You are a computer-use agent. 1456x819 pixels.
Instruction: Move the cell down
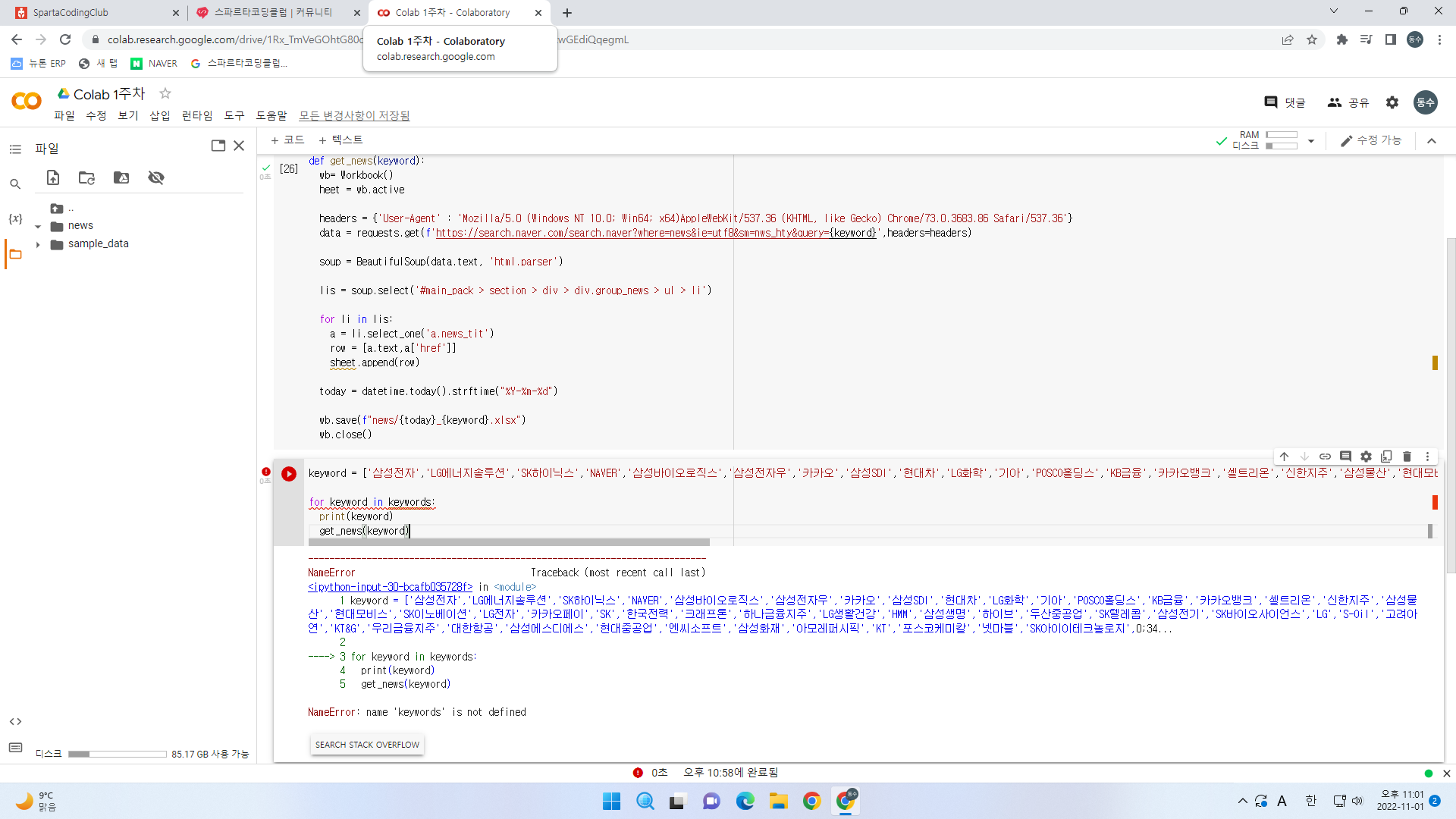[x=1304, y=457]
